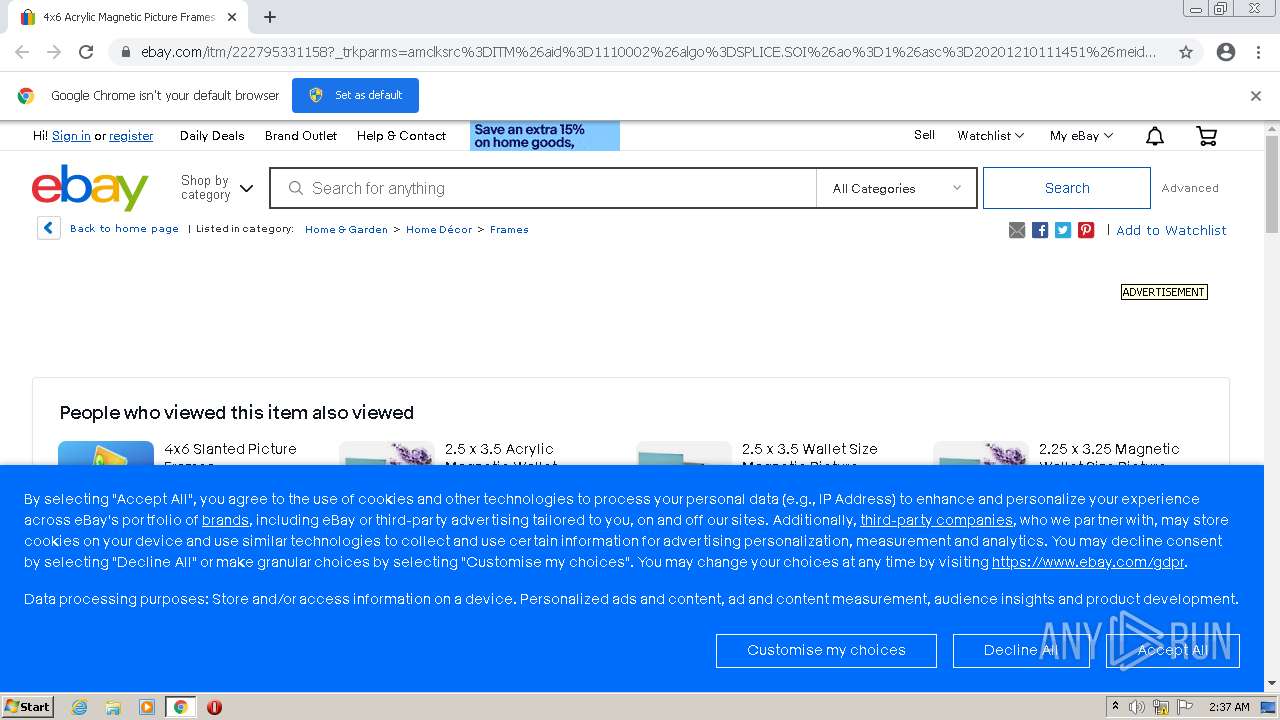Image resolution: width=1280 pixels, height=720 pixels.
Task: Navigate forward in browser
Action: pyautogui.click(x=54, y=52)
